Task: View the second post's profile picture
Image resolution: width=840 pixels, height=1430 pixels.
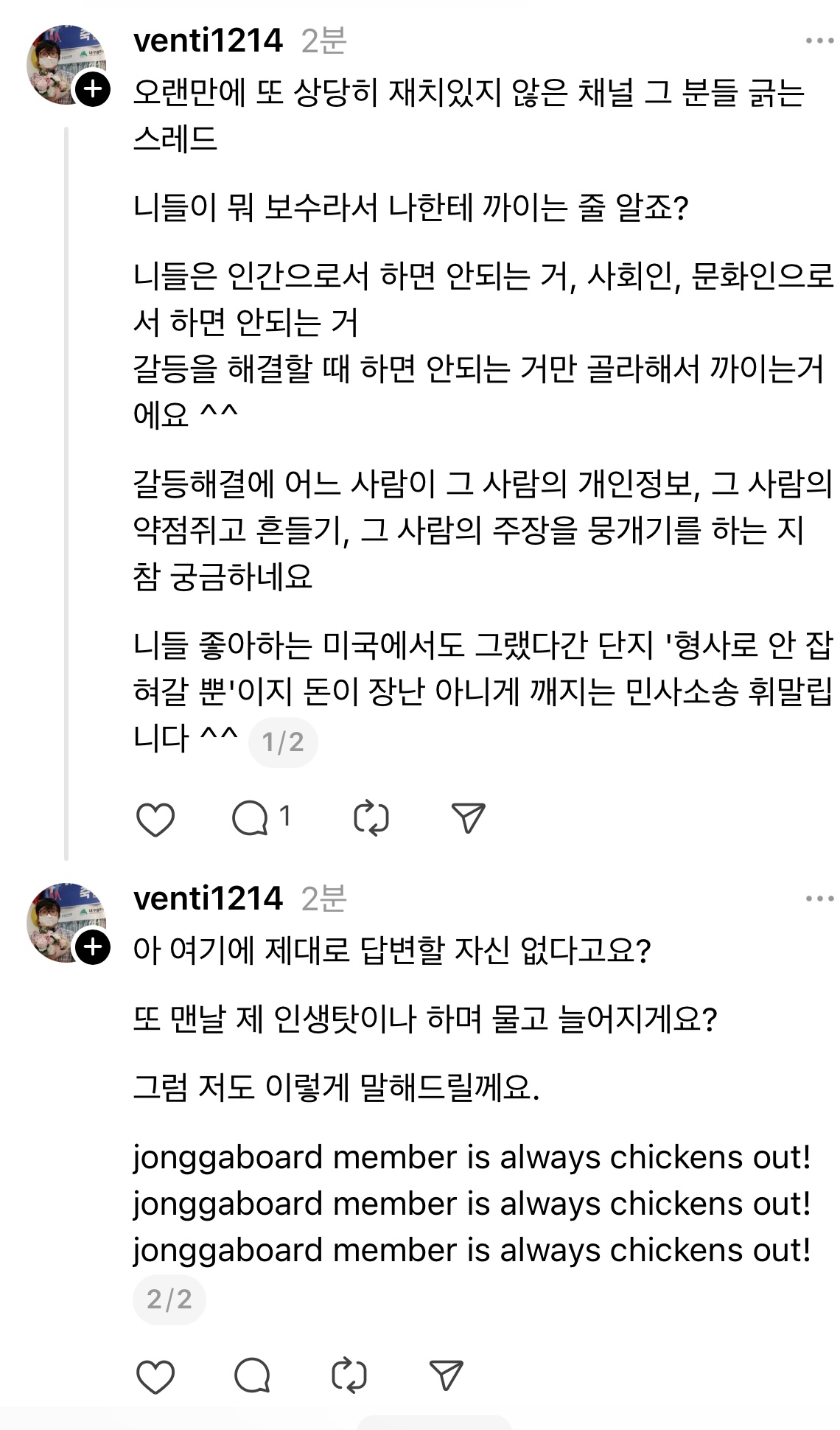Action: click(62, 921)
